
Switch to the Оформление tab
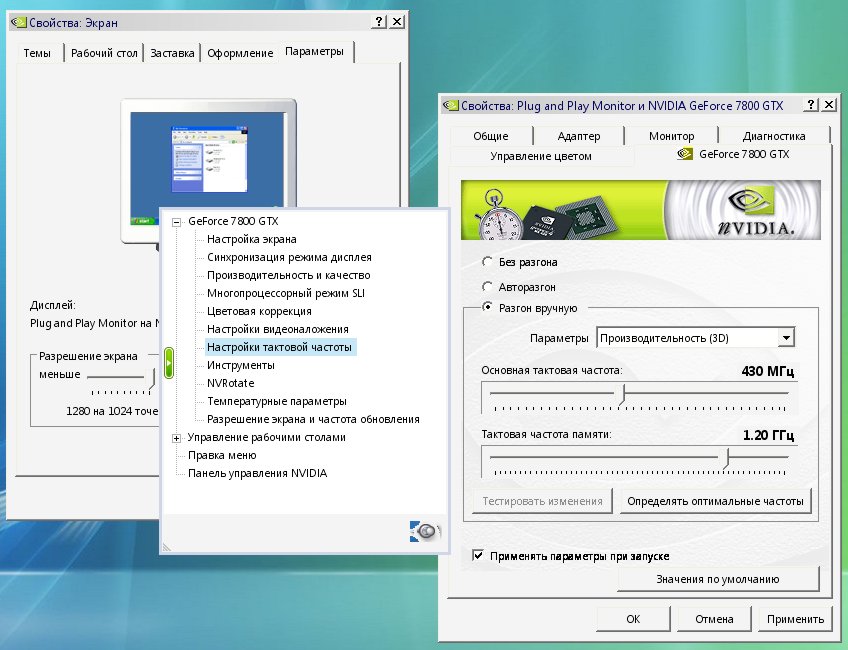tap(240, 53)
